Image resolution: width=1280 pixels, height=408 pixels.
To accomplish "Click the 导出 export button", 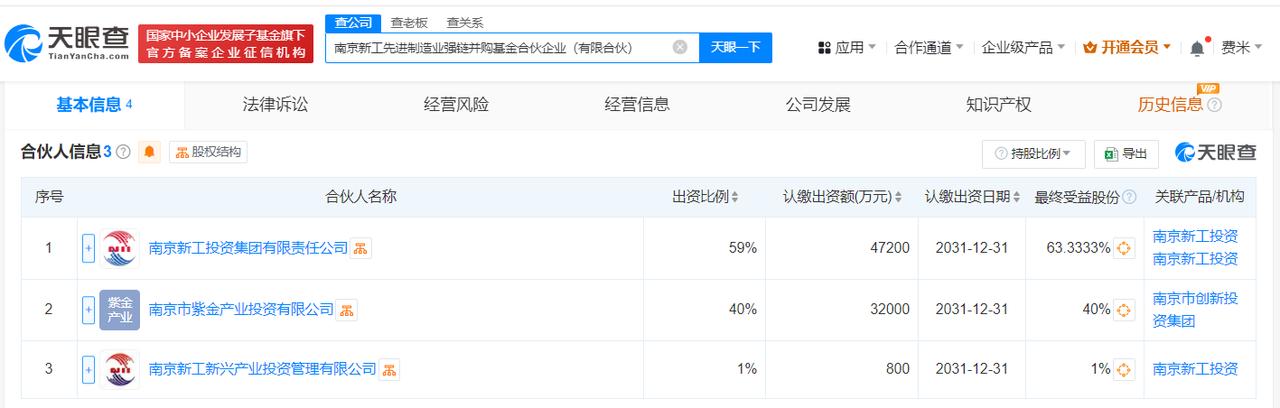I will 1126,153.
